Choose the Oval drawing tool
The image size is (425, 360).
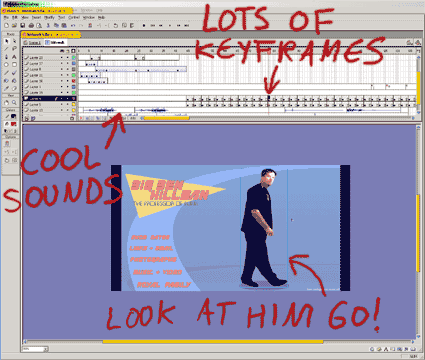(x=7, y=65)
